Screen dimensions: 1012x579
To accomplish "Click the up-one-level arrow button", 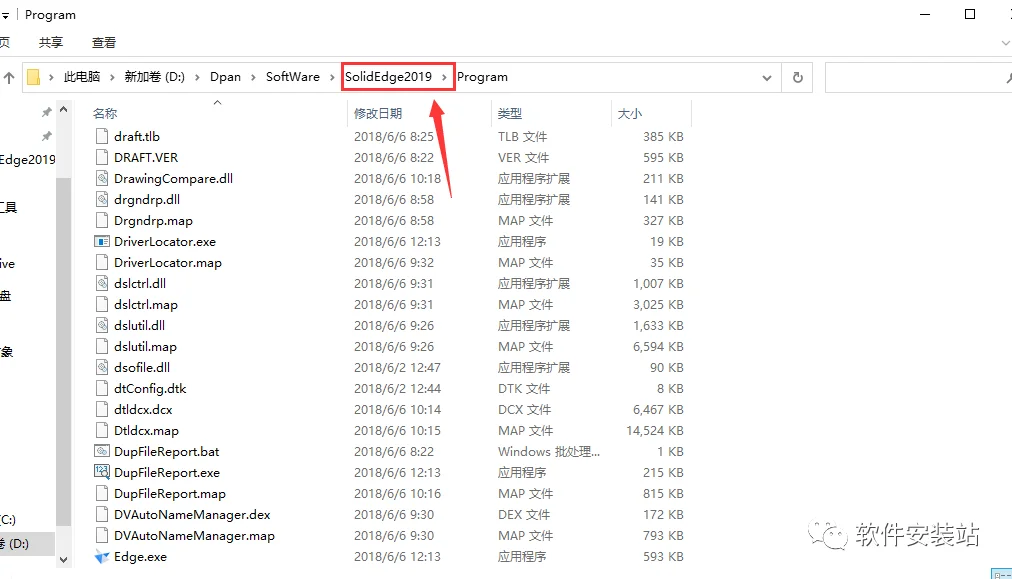I will point(9,77).
